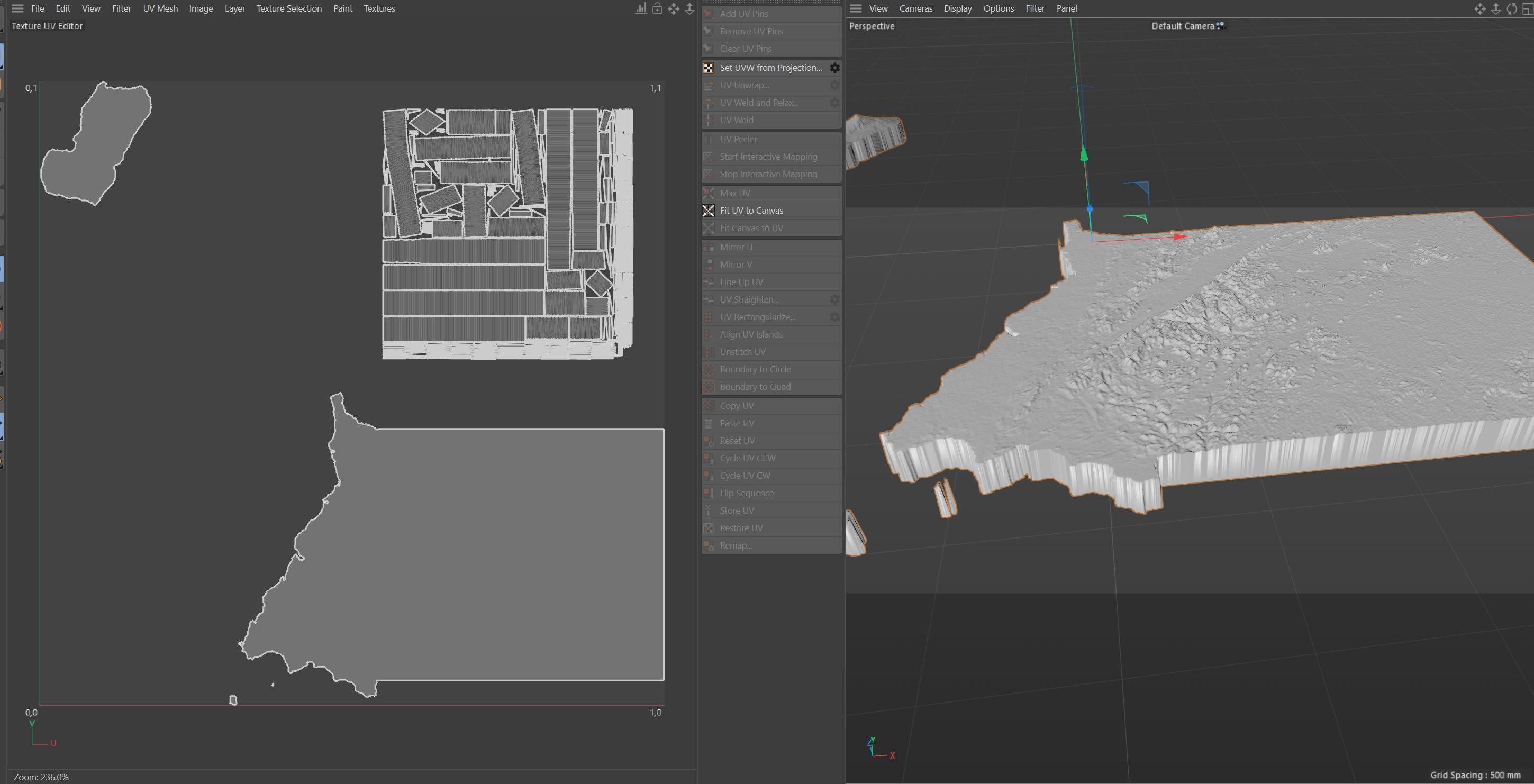
Task: Open the Texture Selection menu
Action: click(x=289, y=8)
